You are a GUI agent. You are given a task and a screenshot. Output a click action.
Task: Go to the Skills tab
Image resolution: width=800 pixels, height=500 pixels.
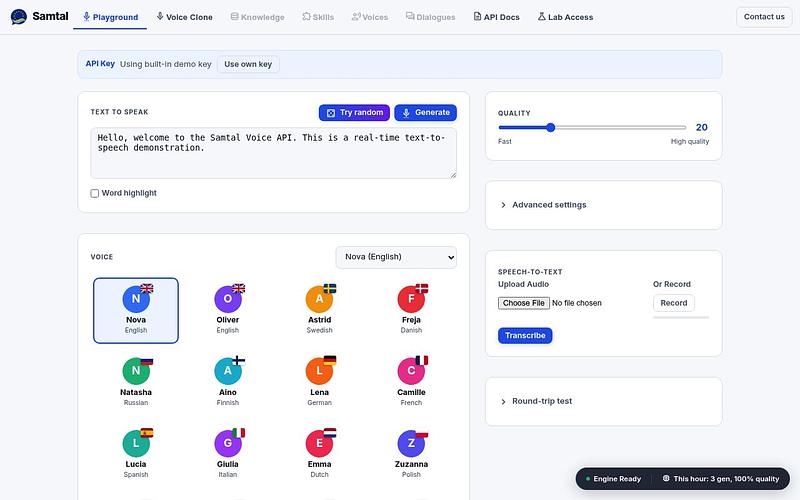318,17
